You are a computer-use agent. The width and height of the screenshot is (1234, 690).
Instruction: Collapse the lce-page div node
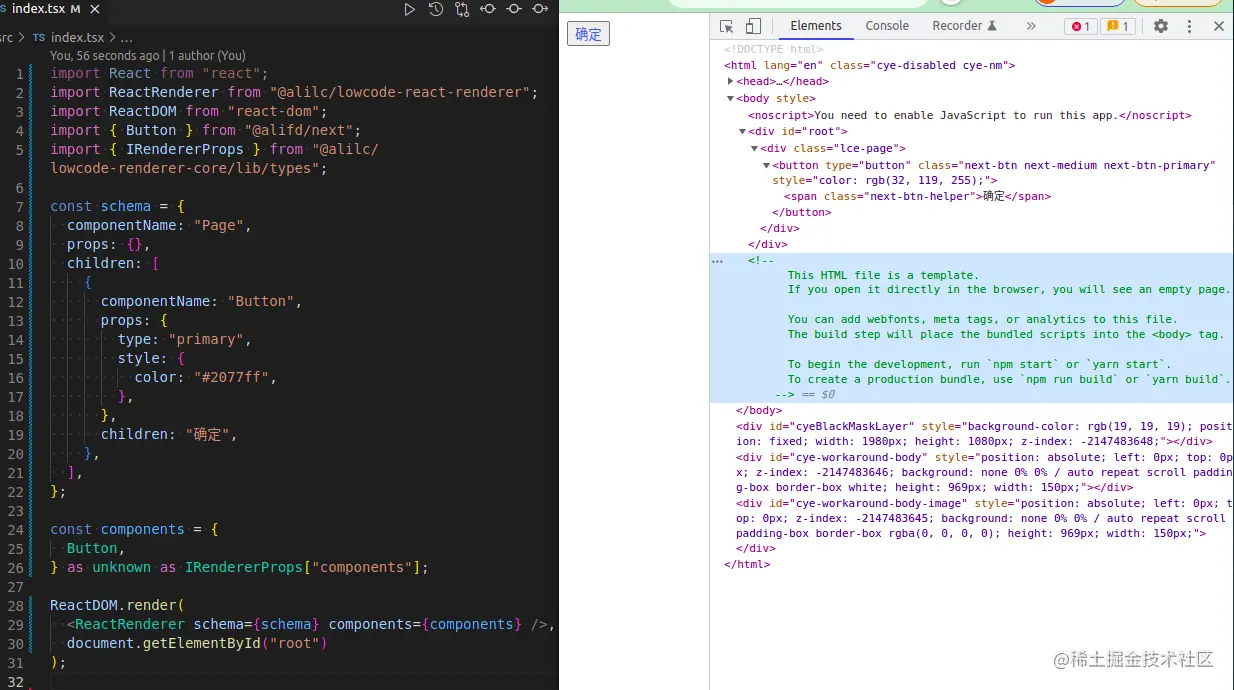pyautogui.click(x=754, y=147)
